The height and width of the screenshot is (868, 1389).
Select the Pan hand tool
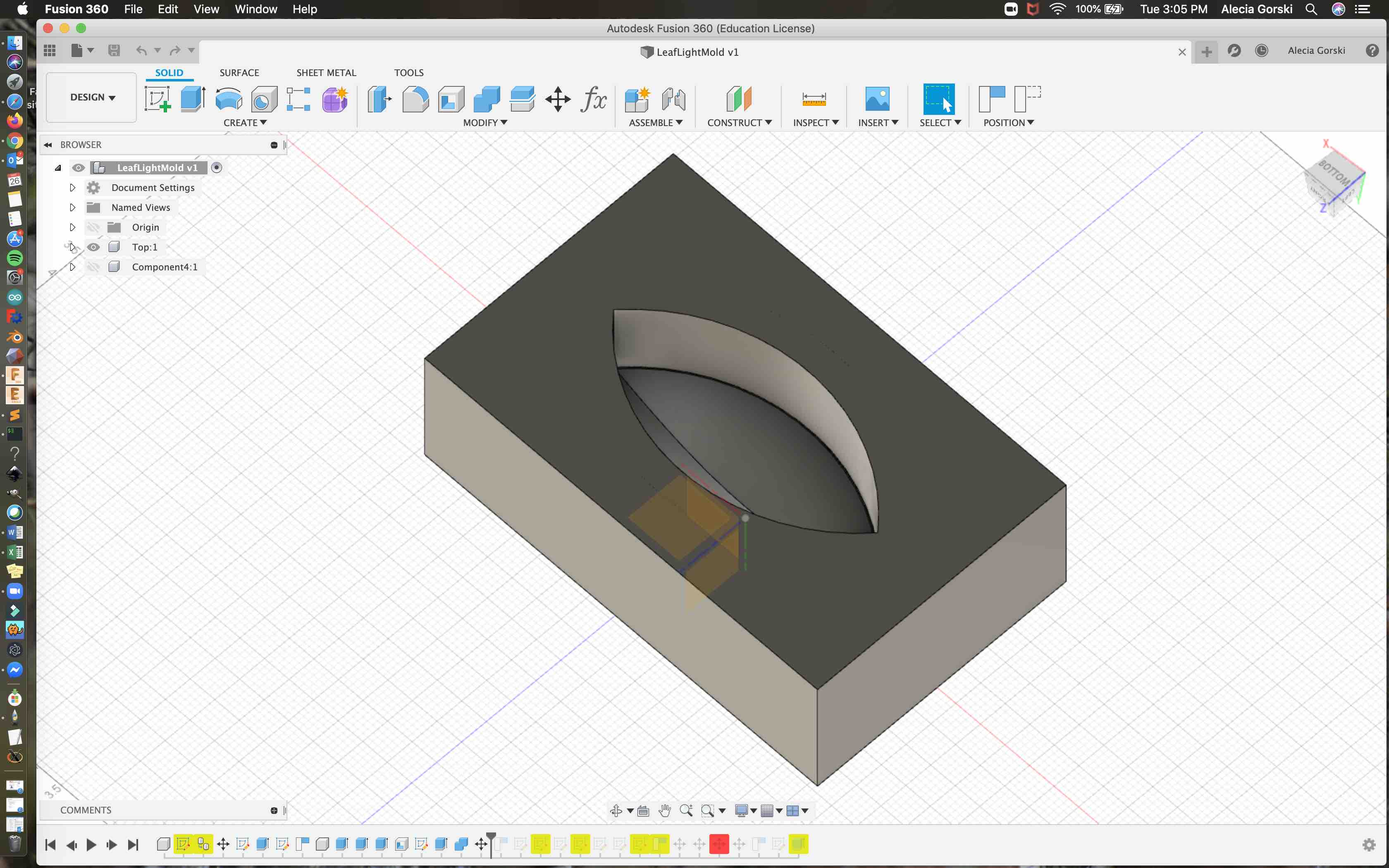(665, 810)
